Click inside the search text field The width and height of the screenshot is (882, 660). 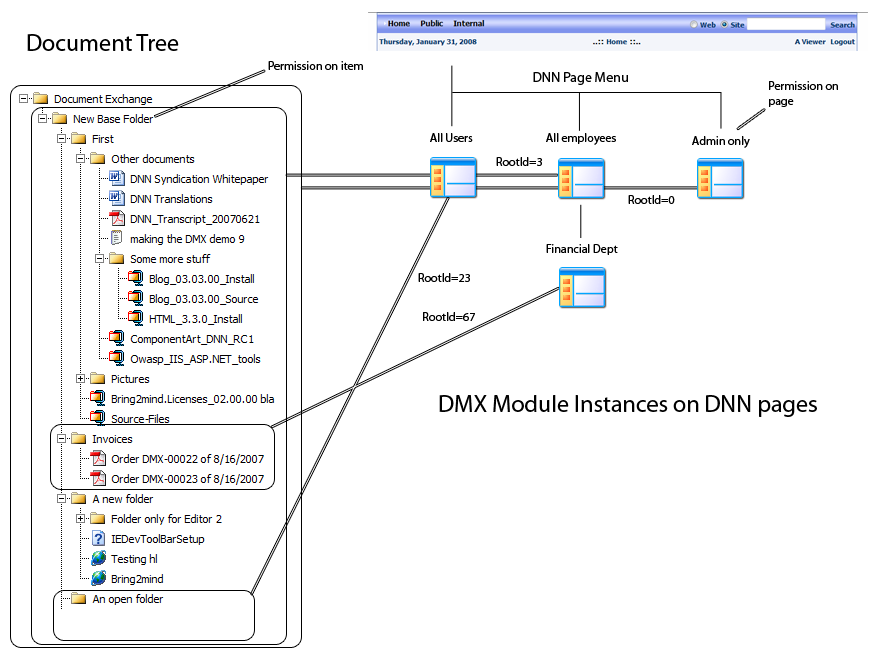(x=785, y=25)
